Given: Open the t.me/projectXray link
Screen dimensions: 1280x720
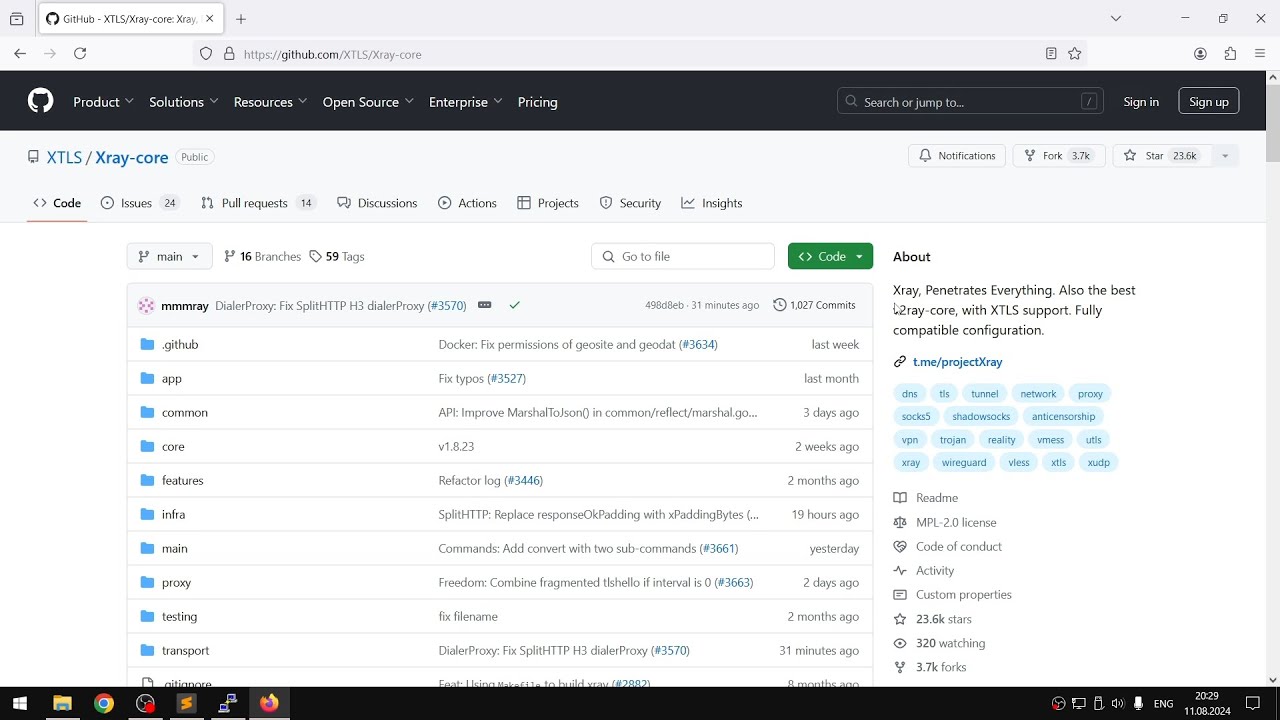Looking at the screenshot, I should click(x=957, y=362).
